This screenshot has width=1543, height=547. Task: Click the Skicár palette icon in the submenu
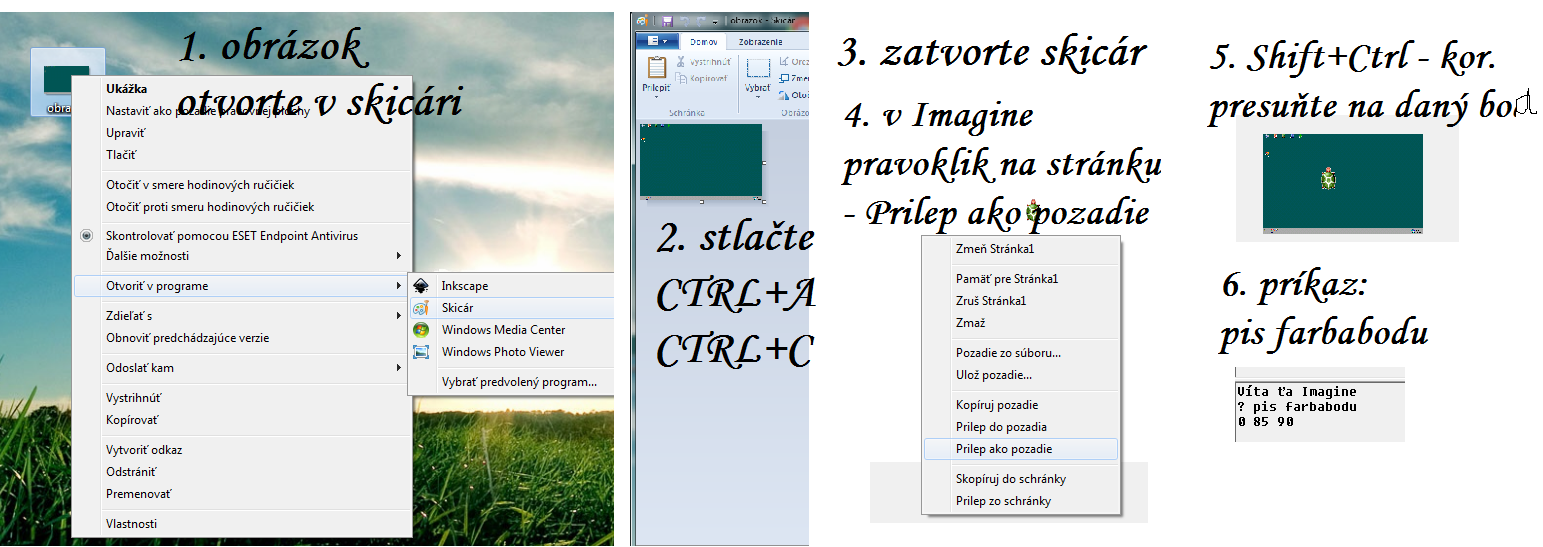422,308
